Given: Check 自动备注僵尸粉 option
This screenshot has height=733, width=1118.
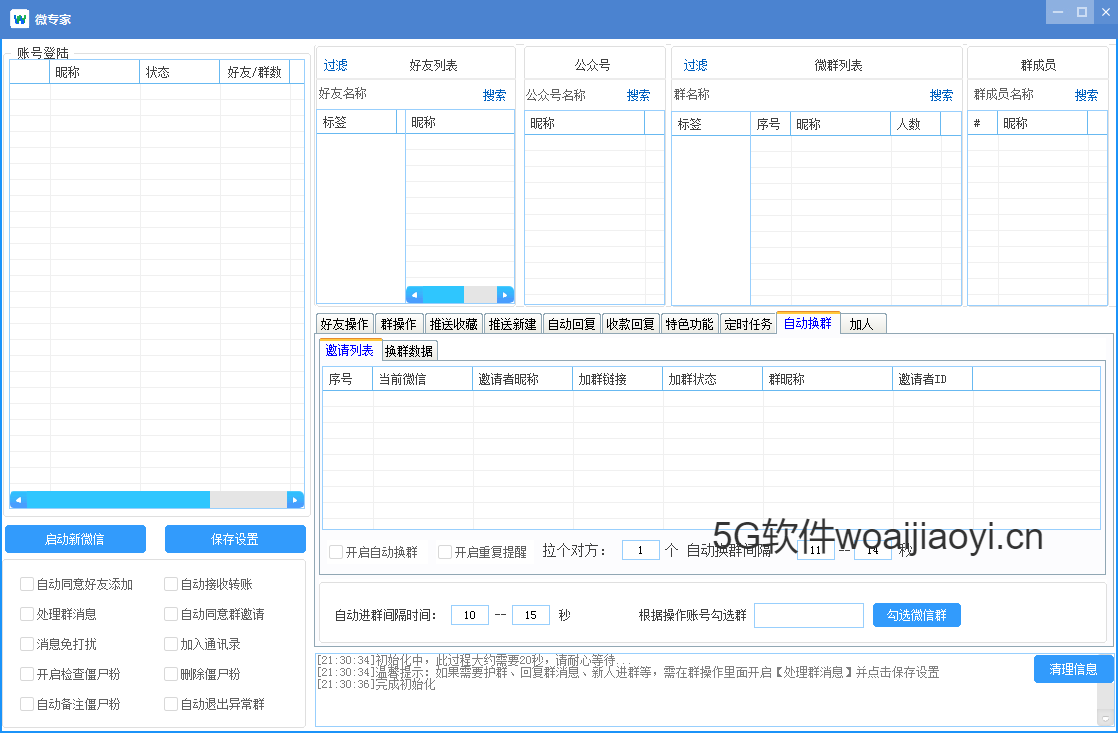Looking at the screenshot, I should [27, 704].
